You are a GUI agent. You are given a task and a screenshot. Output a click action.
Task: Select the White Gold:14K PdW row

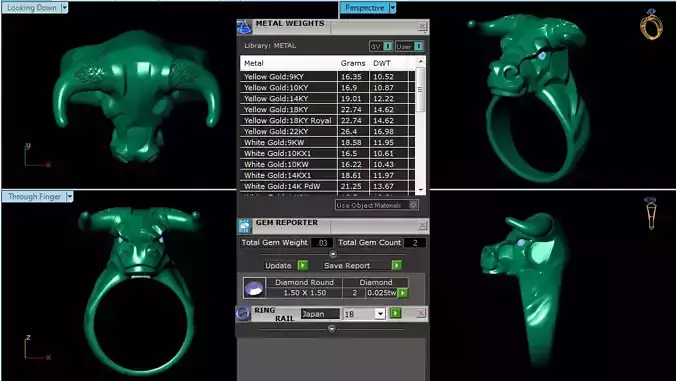[328, 187]
